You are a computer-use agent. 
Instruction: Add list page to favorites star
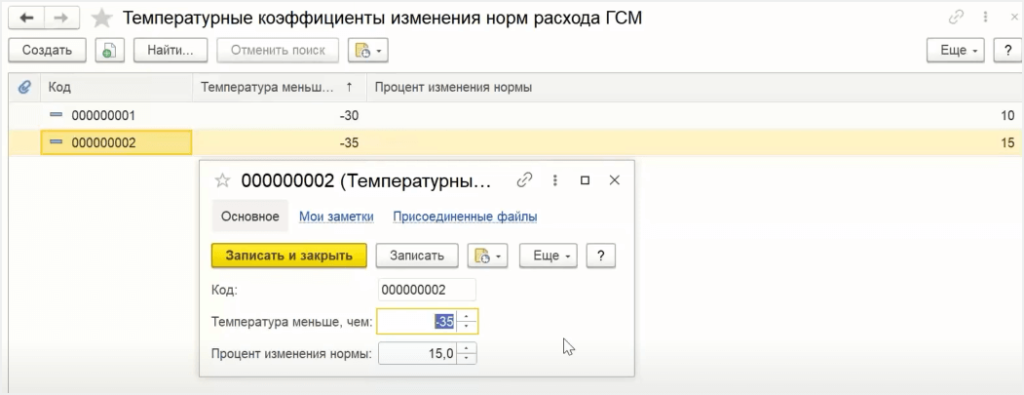pos(101,18)
